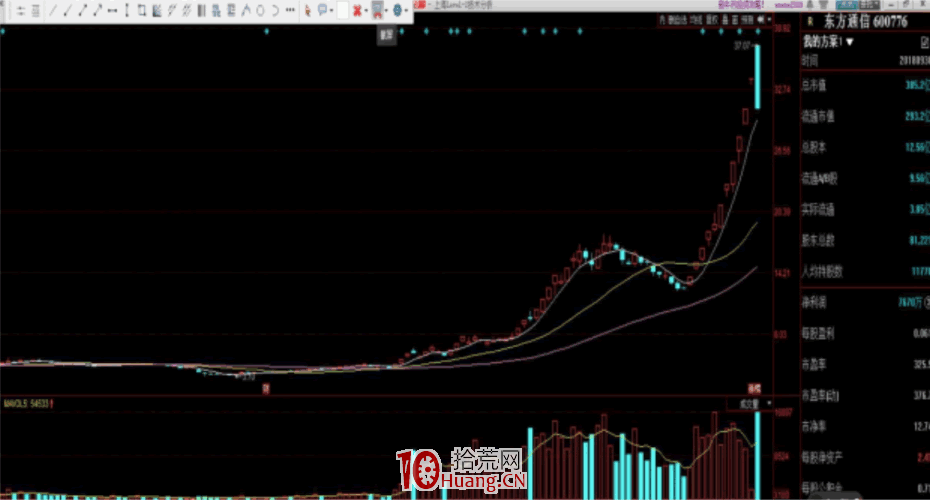Click small icon right of 我的方案1 row

(925, 42)
